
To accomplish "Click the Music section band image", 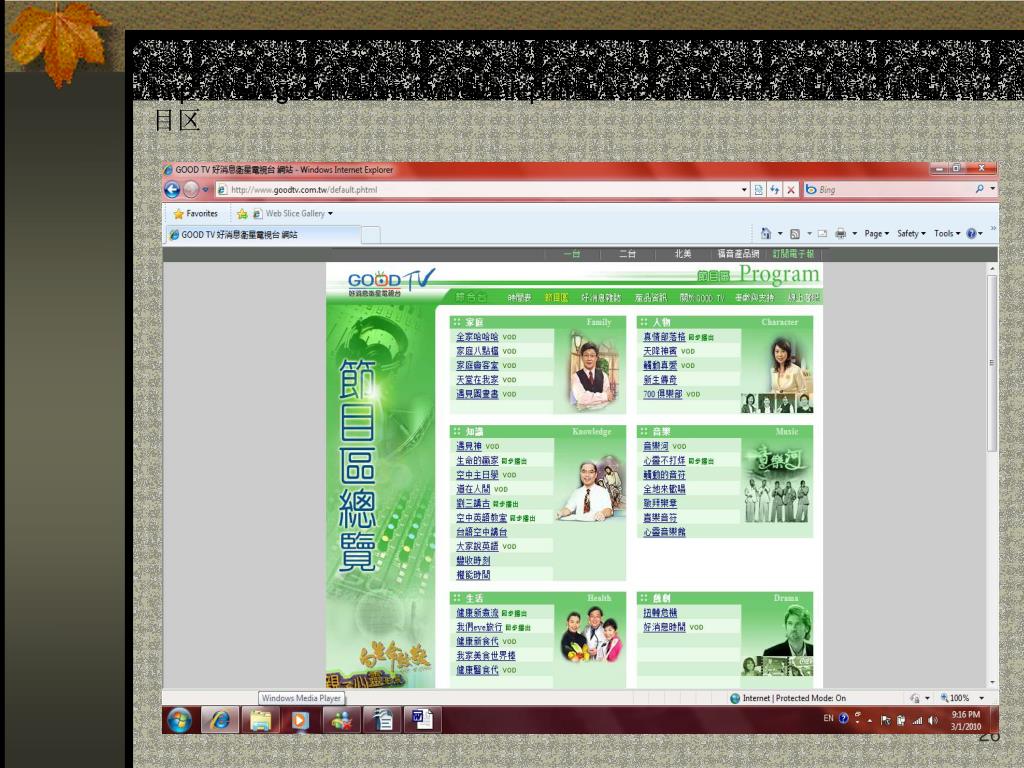I will pyautogui.click(x=777, y=484).
